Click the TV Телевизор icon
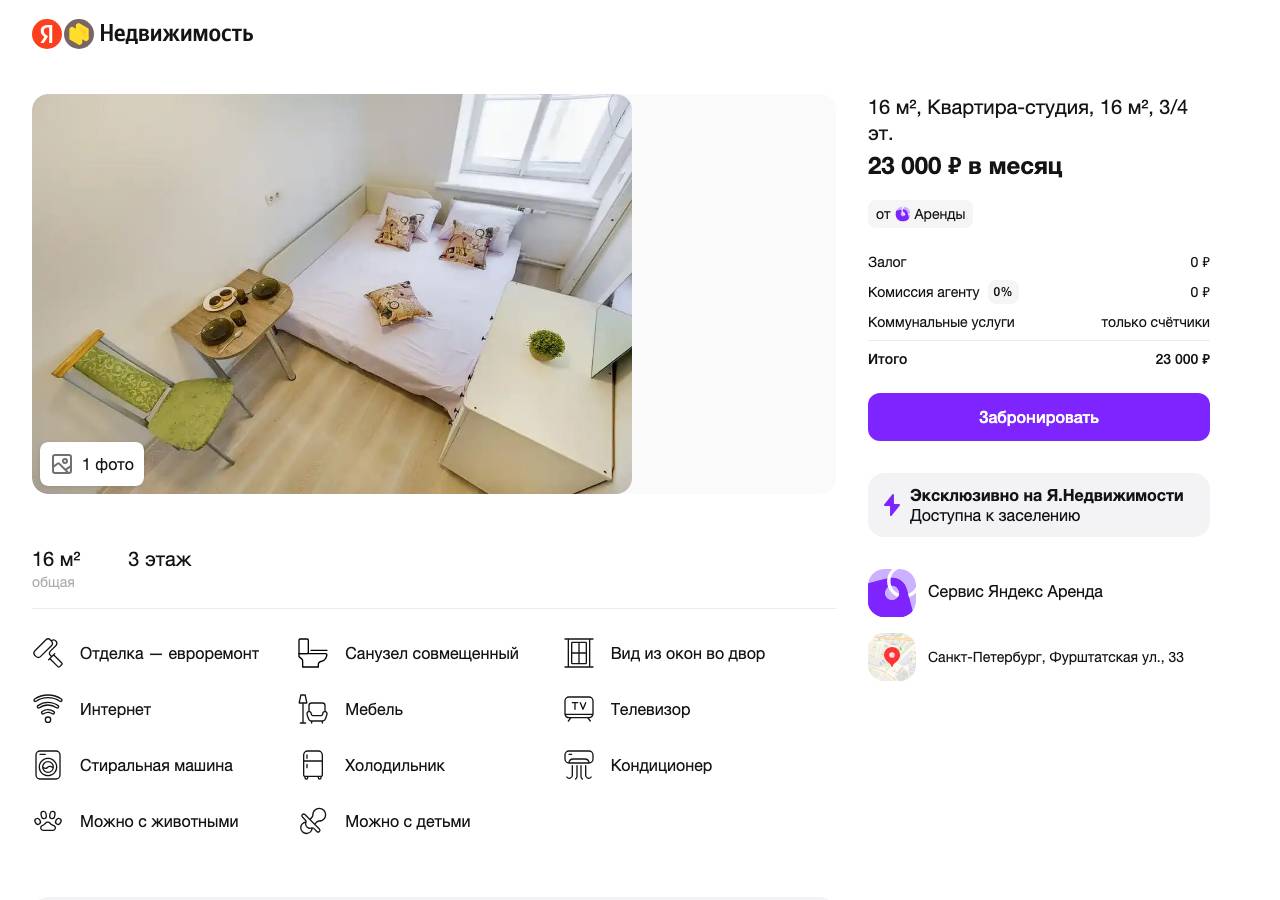The width and height of the screenshot is (1280, 900). [579, 709]
